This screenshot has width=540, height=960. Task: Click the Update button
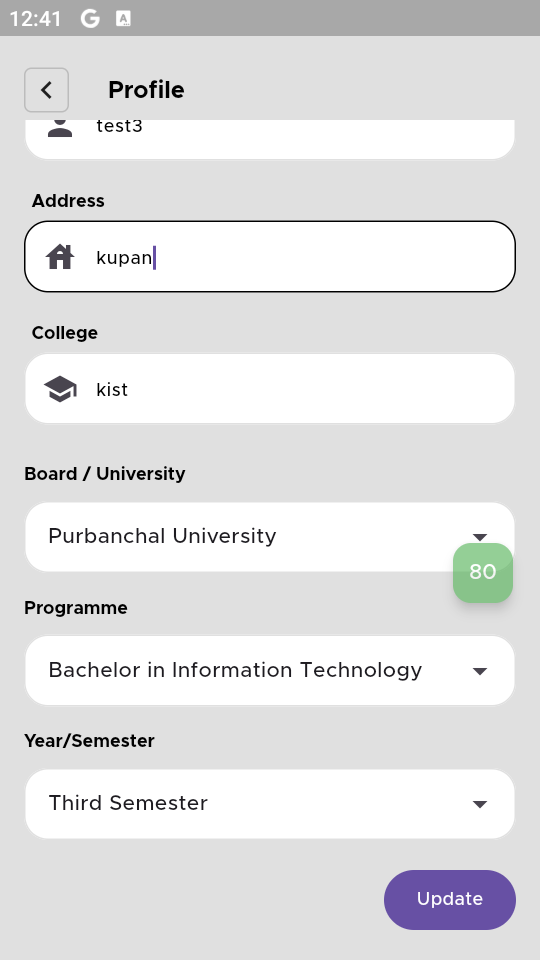pos(450,899)
